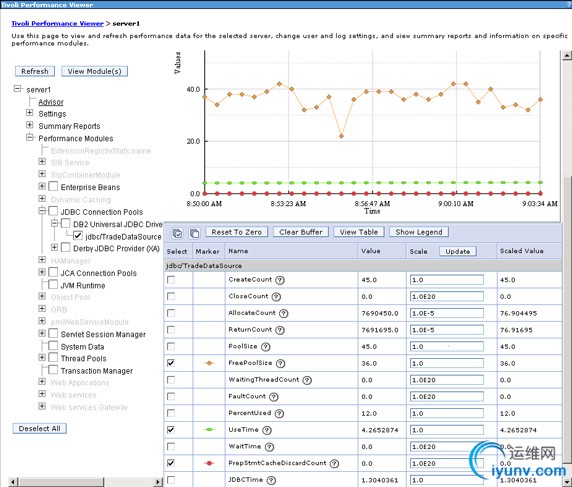The width and height of the screenshot is (572, 487).
Task: Uncheck jdbc/TradeDataSource in the tree
Action: [x=78, y=236]
